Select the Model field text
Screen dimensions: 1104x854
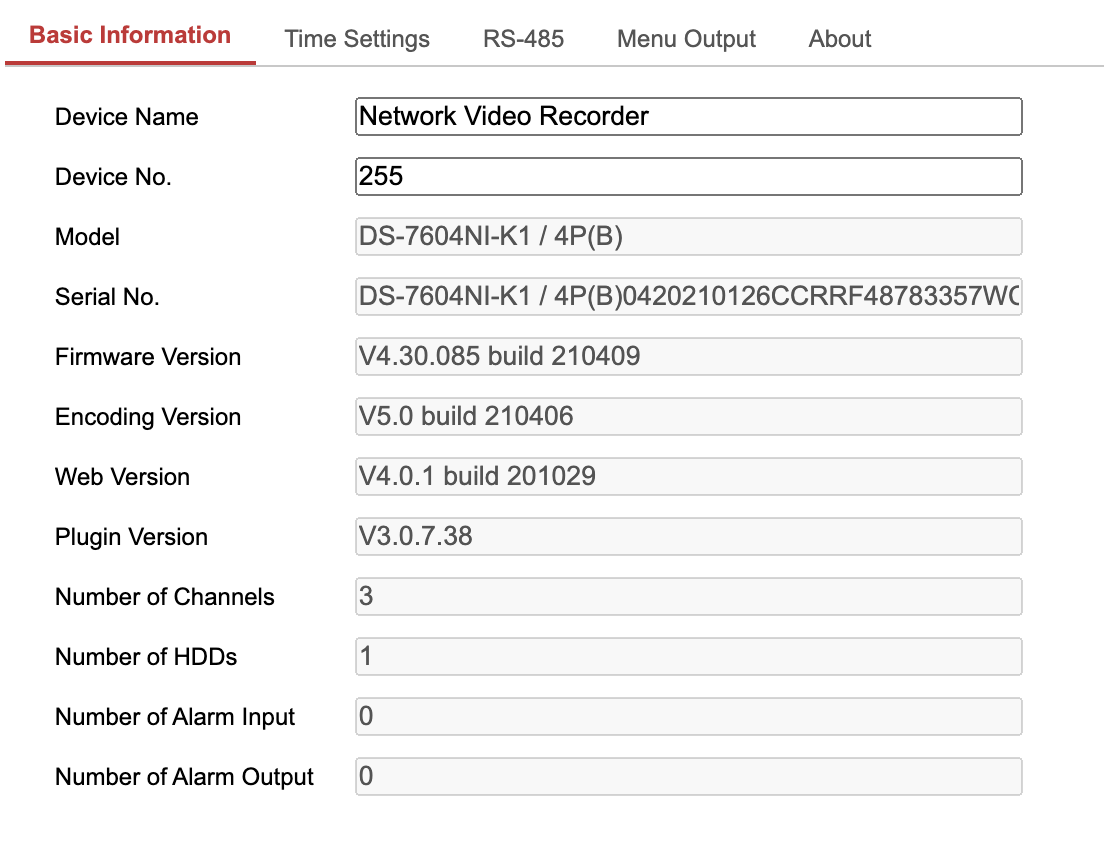(x=688, y=236)
